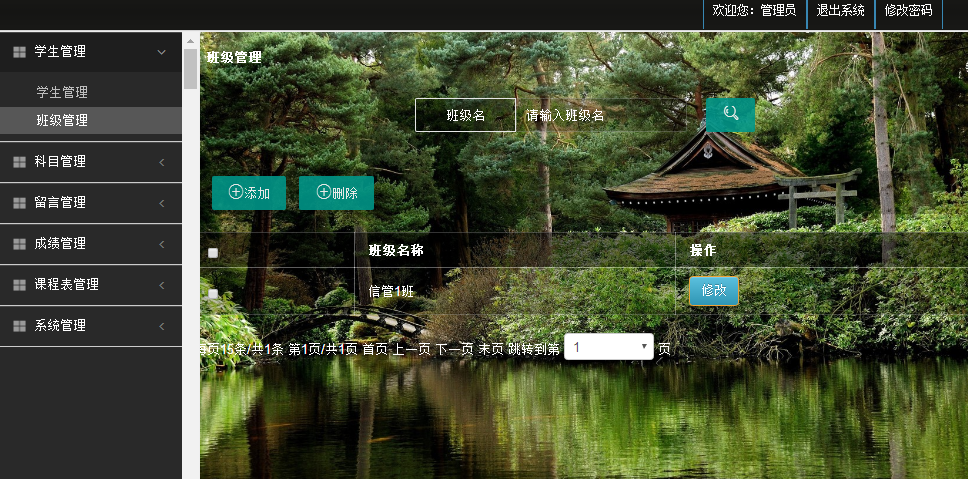Screen dimensions: 968x479
Task: Click the grid icon beside 学生管理 menu
Action: click(x=19, y=52)
